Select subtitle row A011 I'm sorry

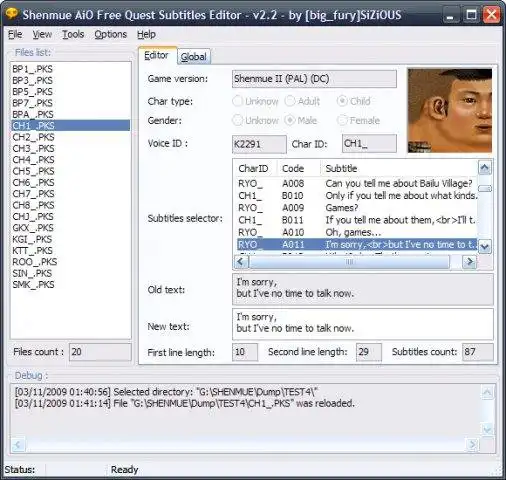[357, 245]
